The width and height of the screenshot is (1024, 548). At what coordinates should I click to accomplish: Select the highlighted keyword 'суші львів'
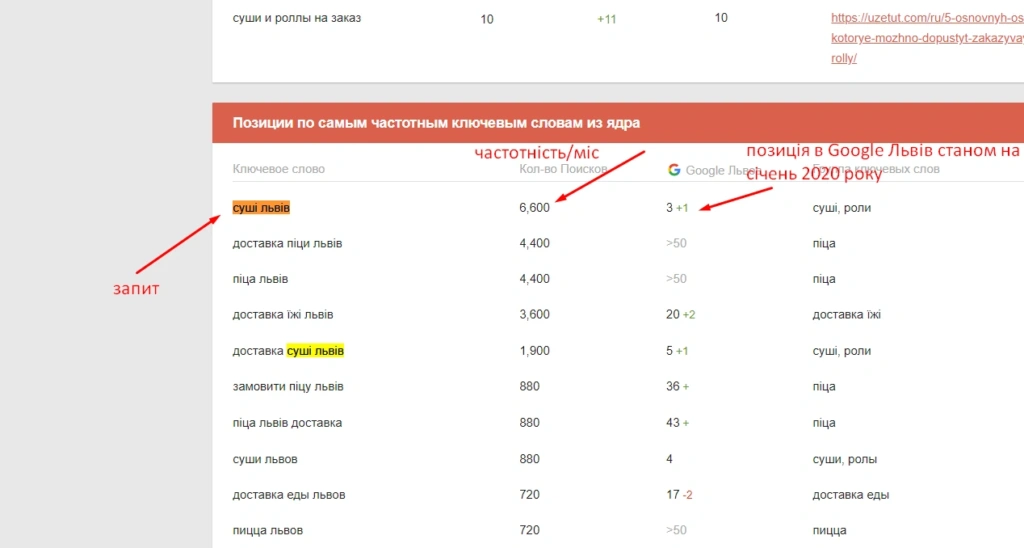click(x=261, y=208)
